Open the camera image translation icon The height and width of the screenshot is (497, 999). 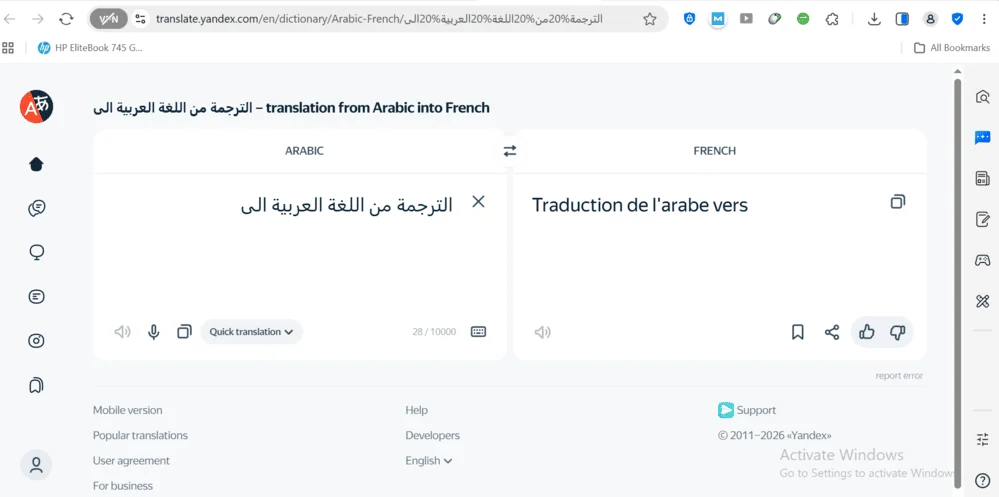(36, 341)
